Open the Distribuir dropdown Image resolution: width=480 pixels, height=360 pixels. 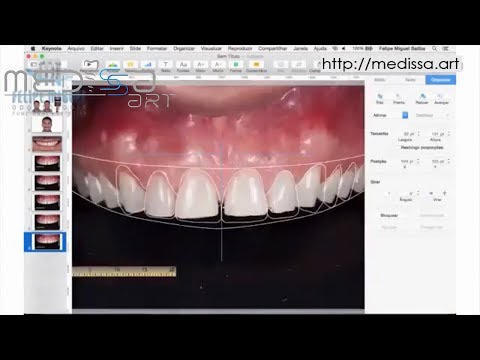[x=432, y=115]
